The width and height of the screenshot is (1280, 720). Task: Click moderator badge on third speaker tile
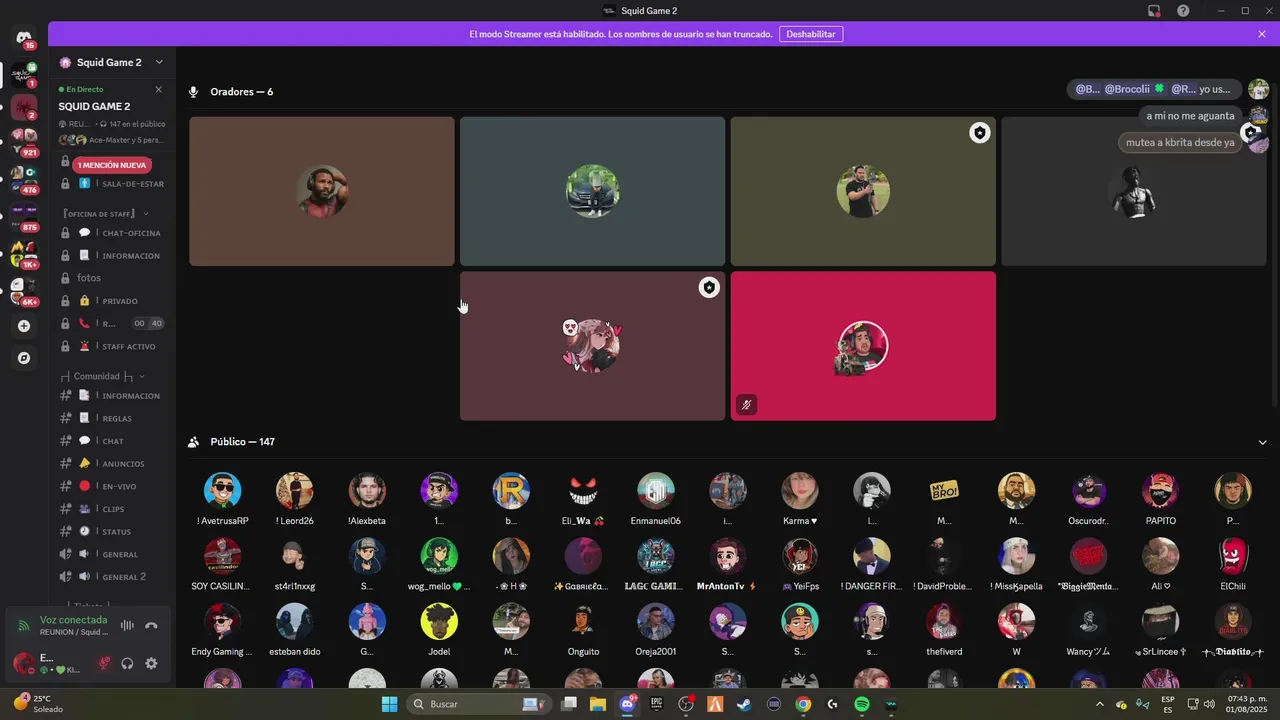click(x=979, y=133)
